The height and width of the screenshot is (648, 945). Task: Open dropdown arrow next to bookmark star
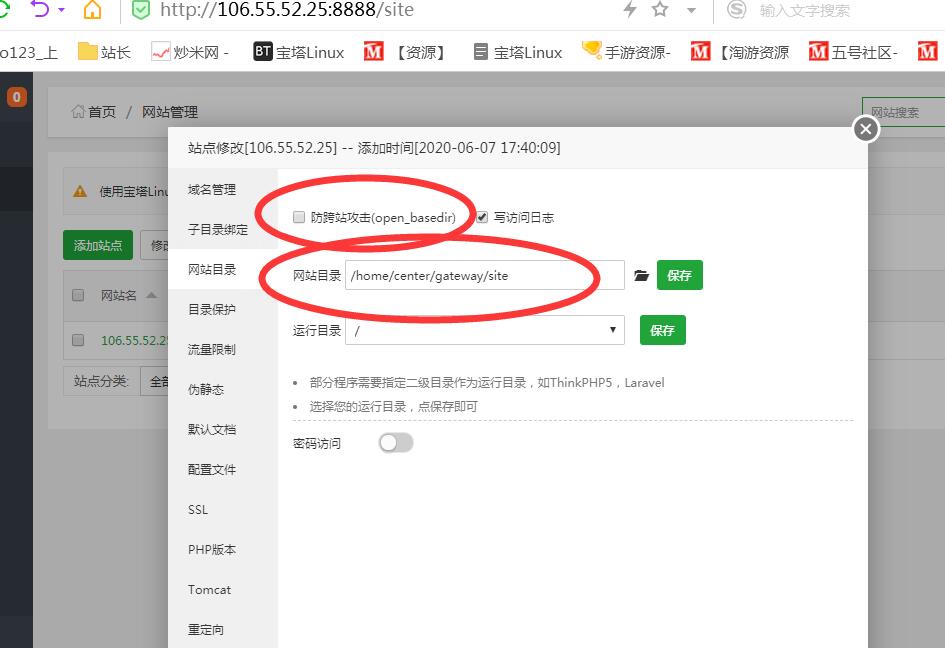(x=691, y=10)
